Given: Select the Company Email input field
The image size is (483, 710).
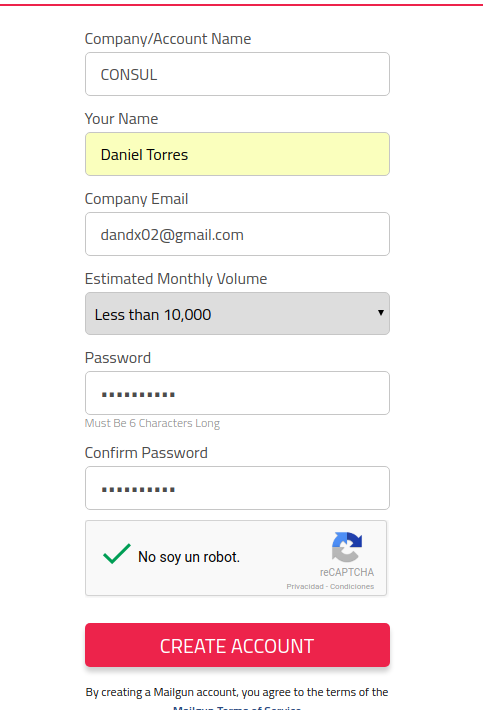Looking at the screenshot, I should (237, 234).
